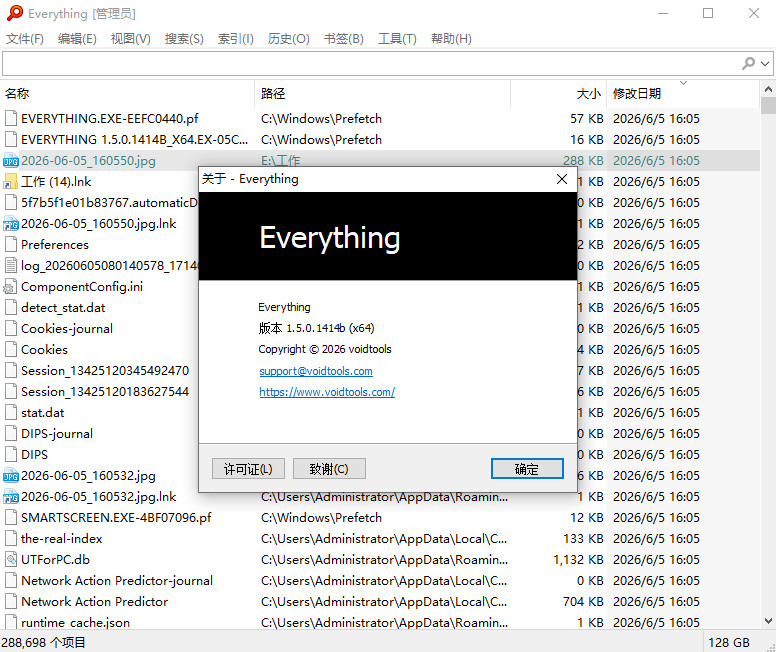Select the file named Cookies

click(x=44, y=350)
